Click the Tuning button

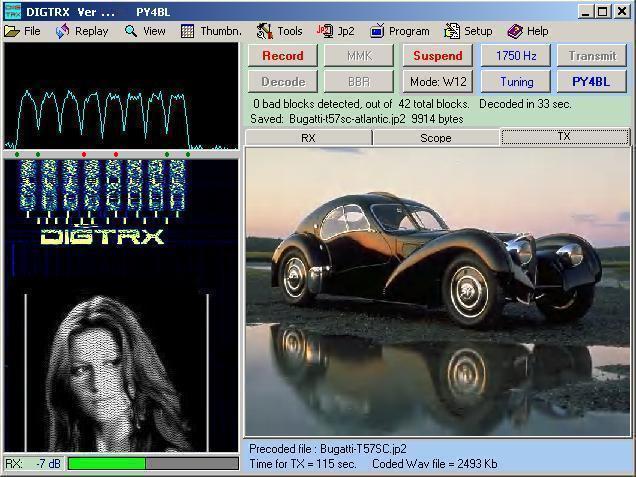point(516,82)
